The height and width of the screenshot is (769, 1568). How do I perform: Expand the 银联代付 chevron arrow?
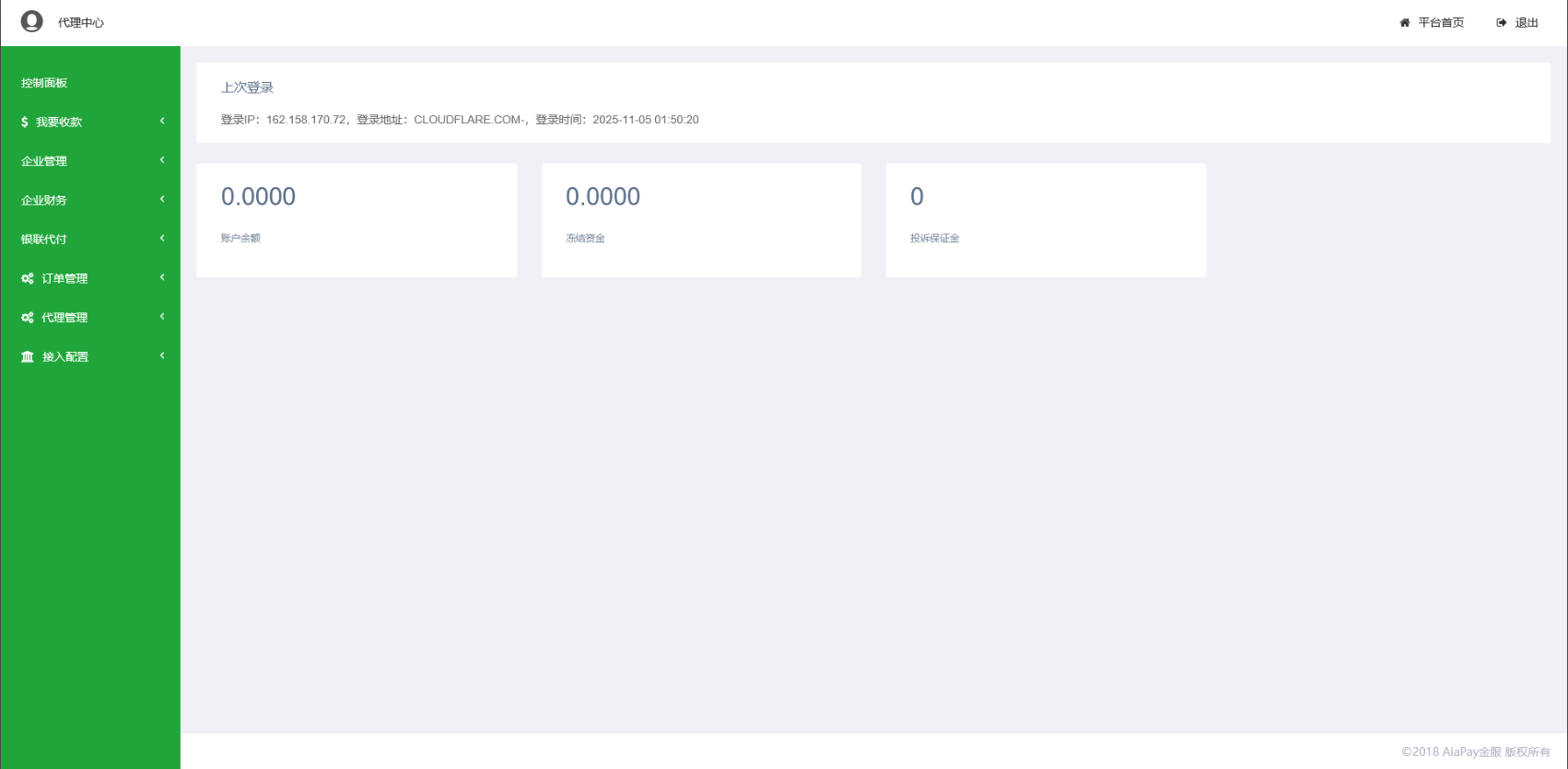[162, 239]
